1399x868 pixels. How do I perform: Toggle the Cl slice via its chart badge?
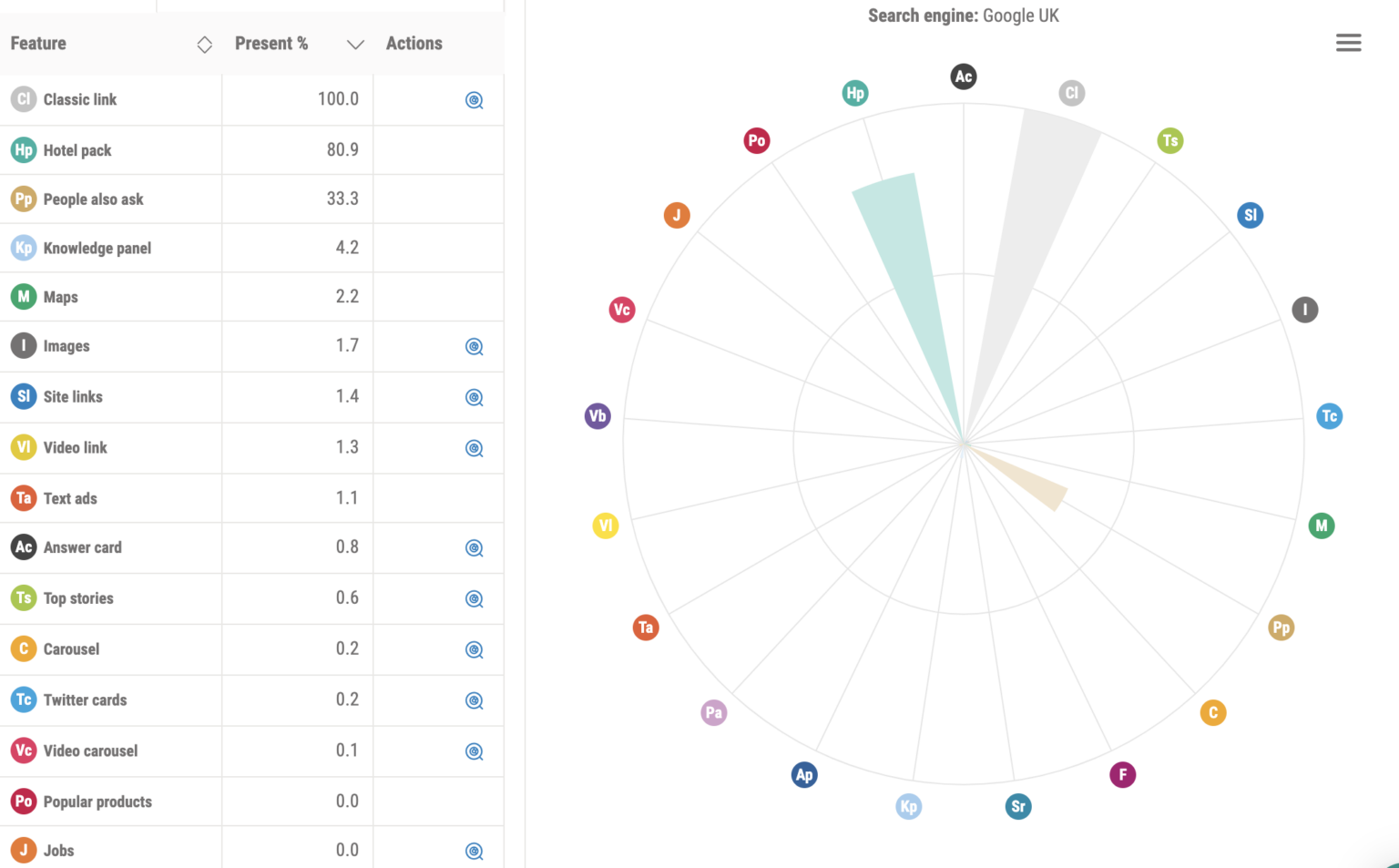point(1071,92)
